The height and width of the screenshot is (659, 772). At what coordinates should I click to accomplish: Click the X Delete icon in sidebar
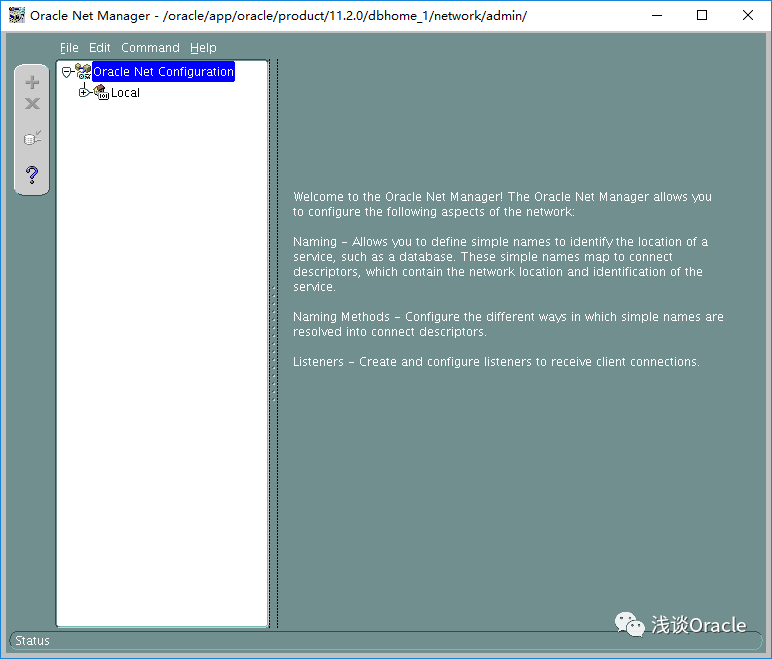pyautogui.click(x=32, y=103)
